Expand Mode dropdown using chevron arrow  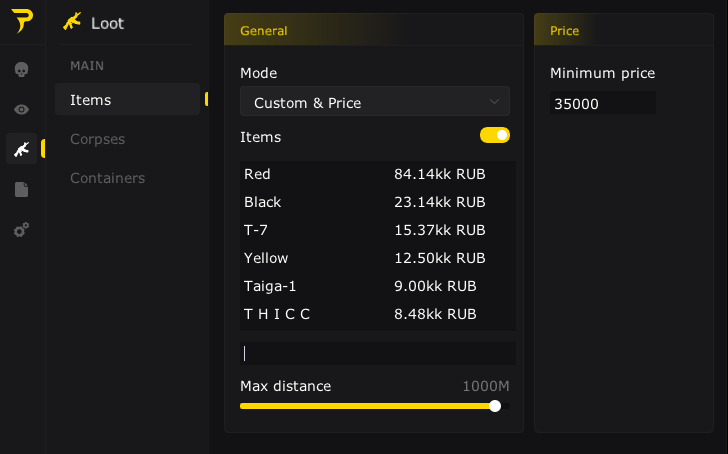tap(494, 102)
